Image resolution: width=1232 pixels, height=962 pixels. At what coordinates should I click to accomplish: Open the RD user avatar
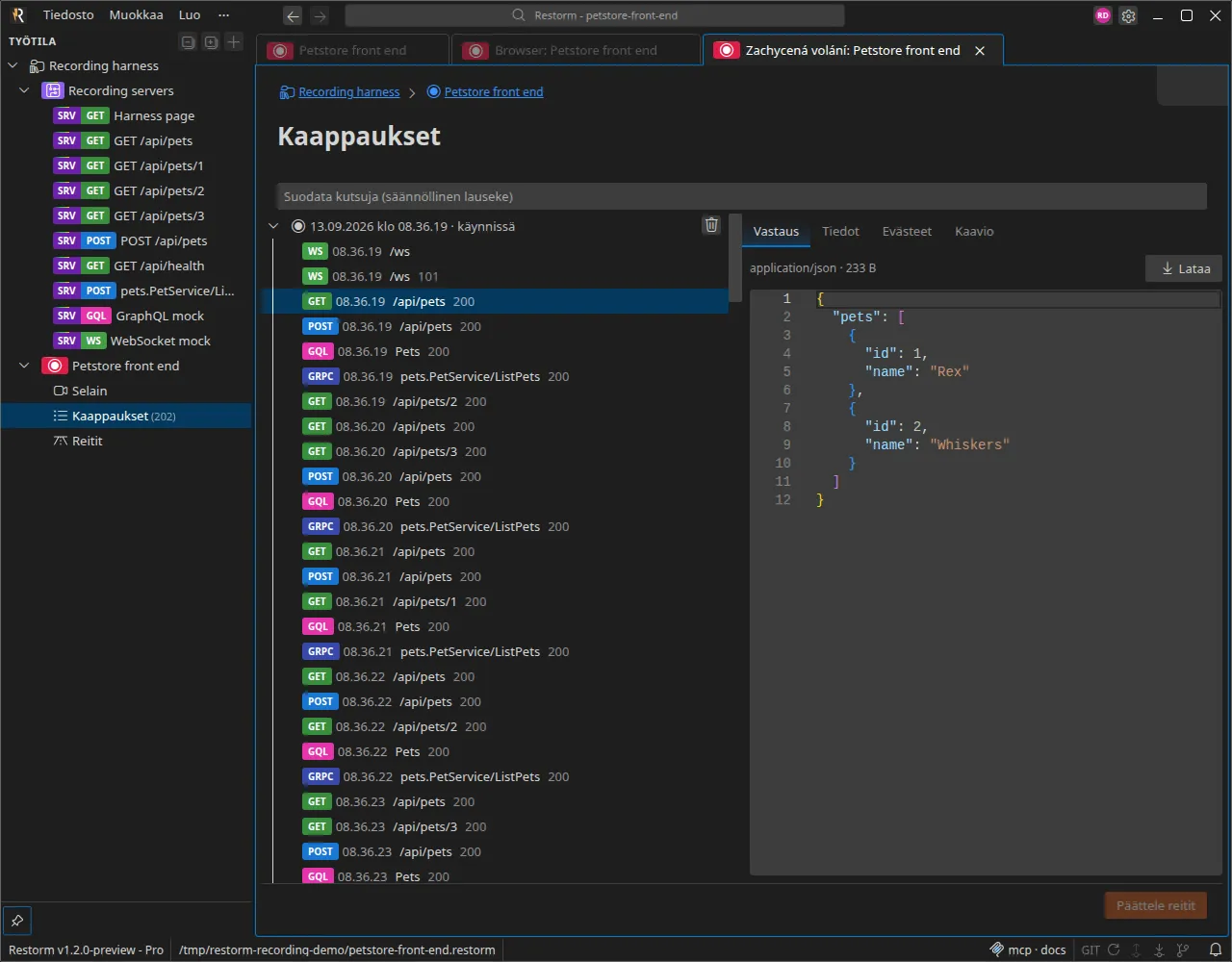pos(1103,15)
